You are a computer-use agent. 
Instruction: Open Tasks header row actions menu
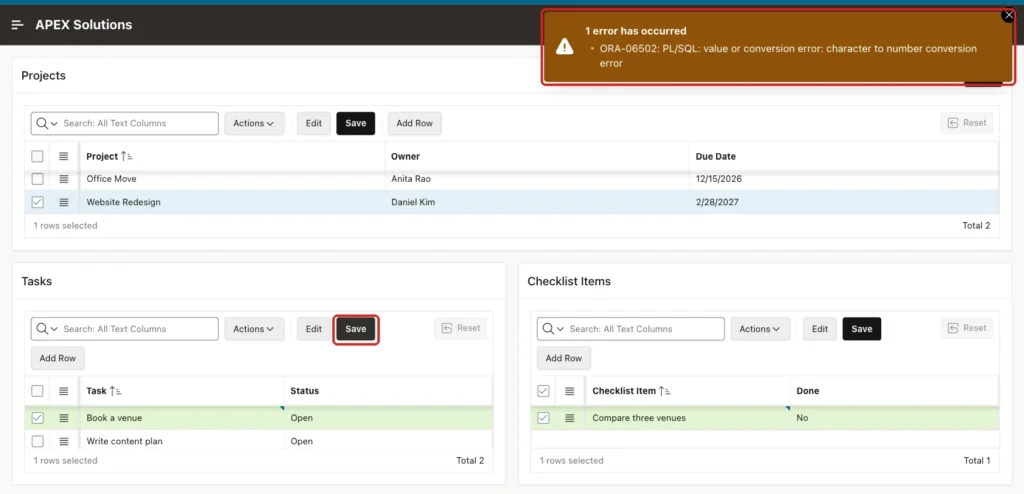pos(63,391)
